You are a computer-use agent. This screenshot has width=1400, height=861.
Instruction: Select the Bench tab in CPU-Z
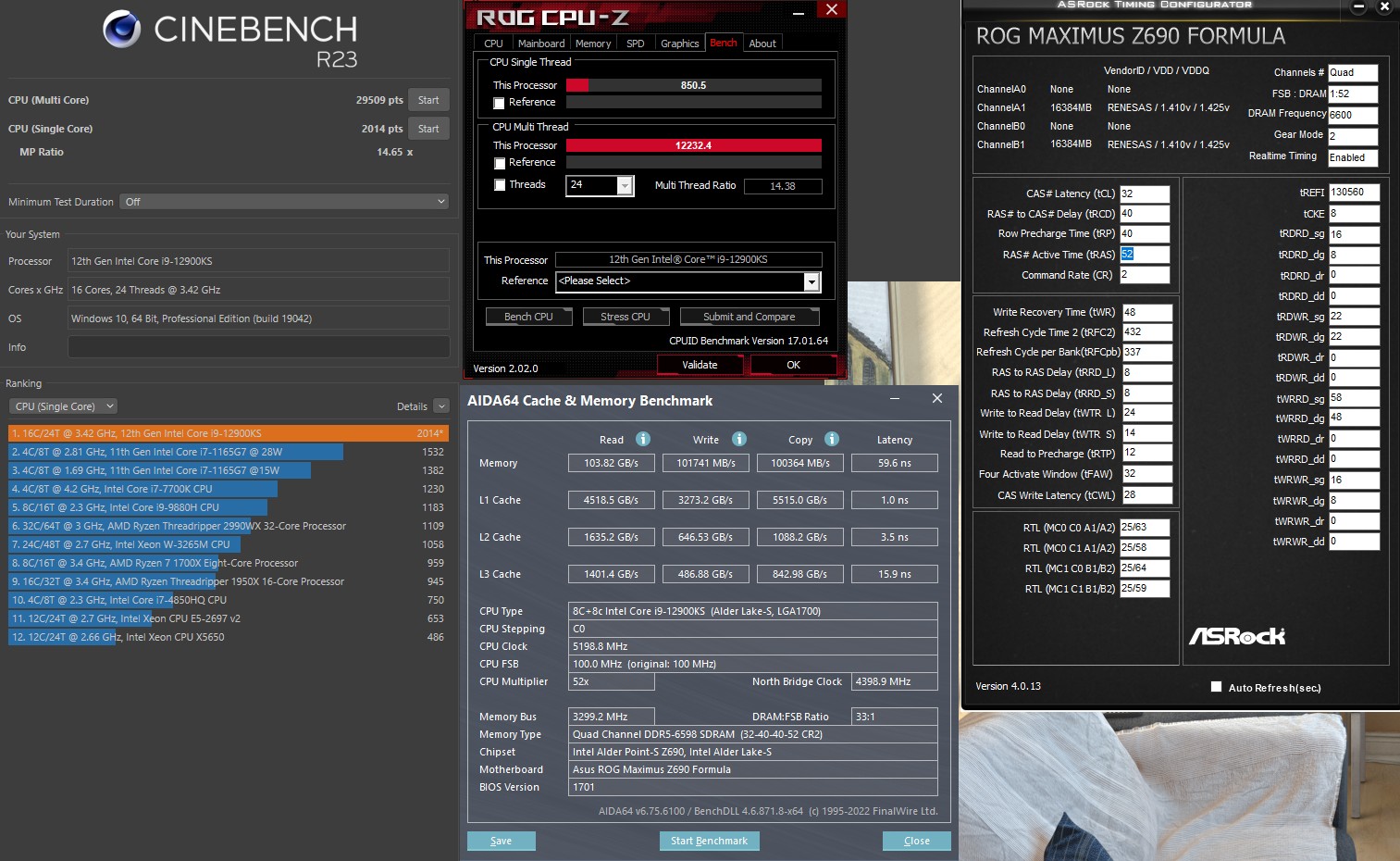point(724,43)
